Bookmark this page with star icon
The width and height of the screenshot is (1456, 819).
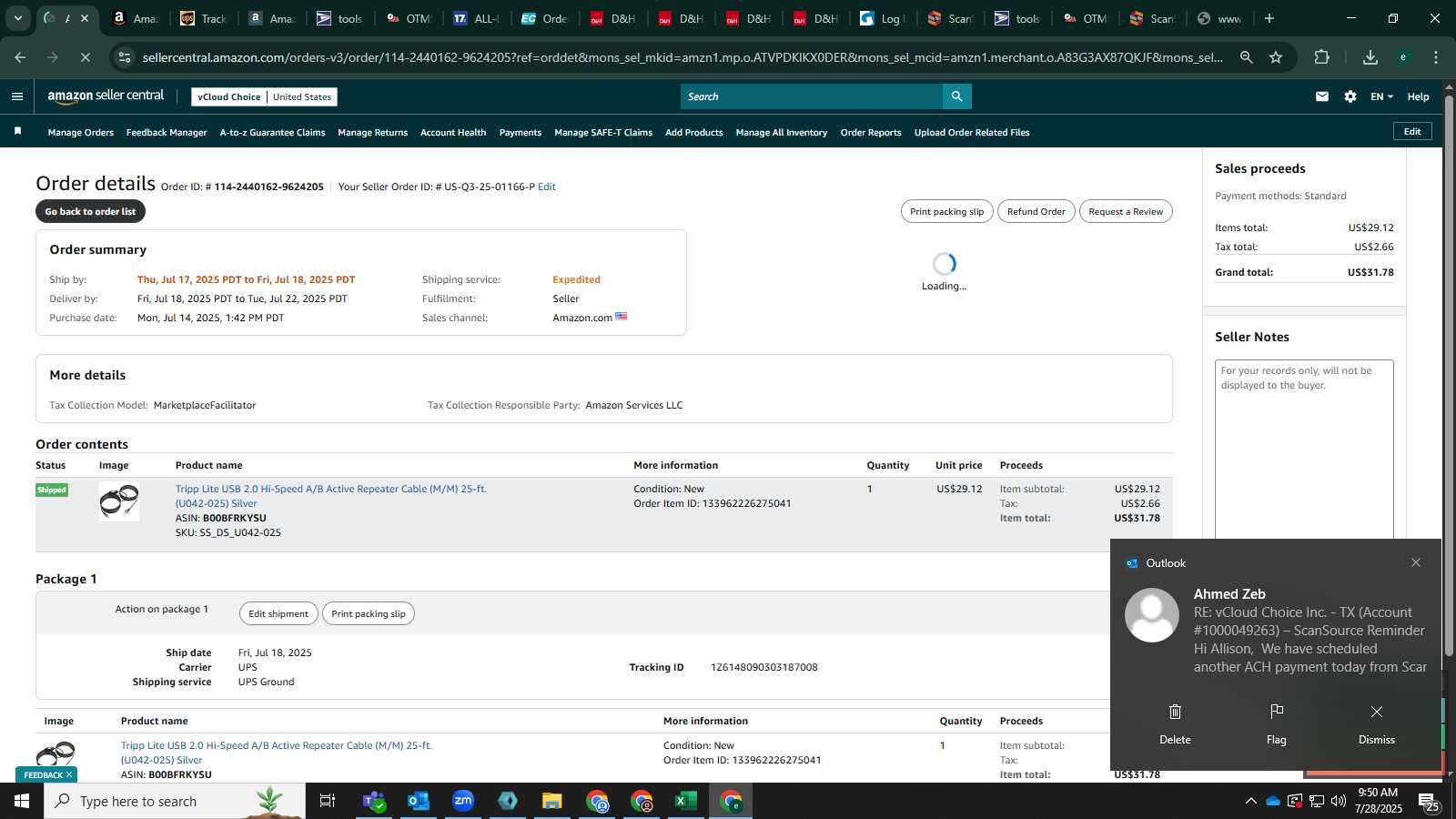point(1276,57)
